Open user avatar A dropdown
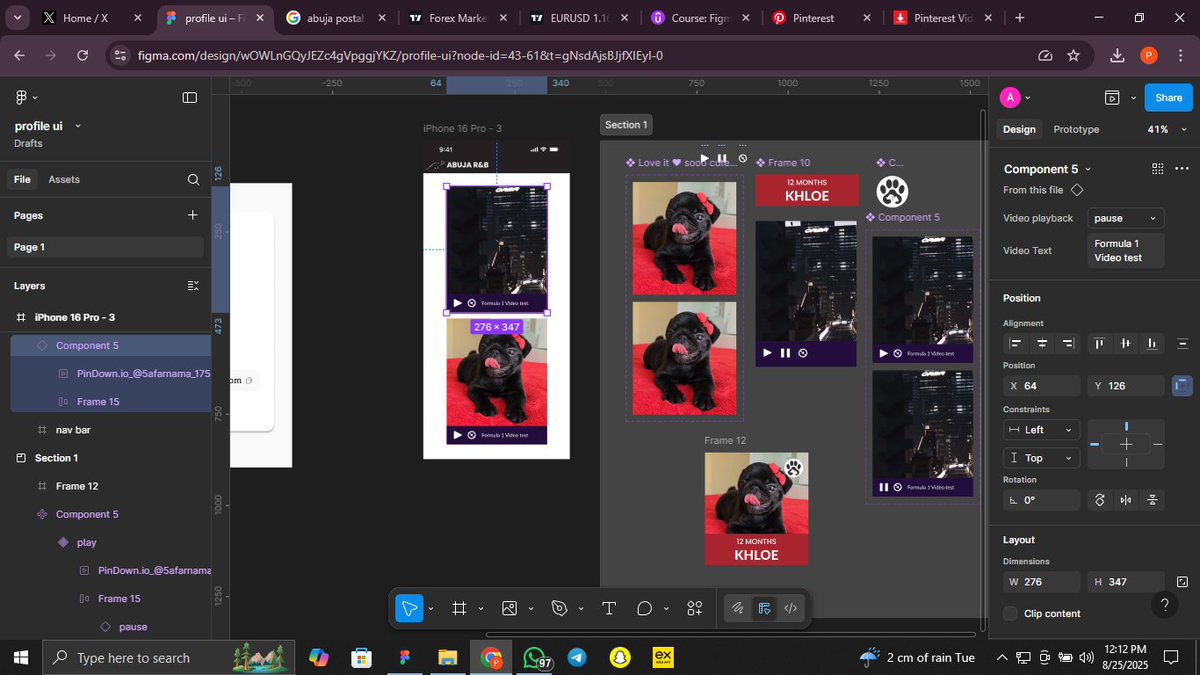Viewport: 1200px width, 675px height. [x=1016, y=97]
